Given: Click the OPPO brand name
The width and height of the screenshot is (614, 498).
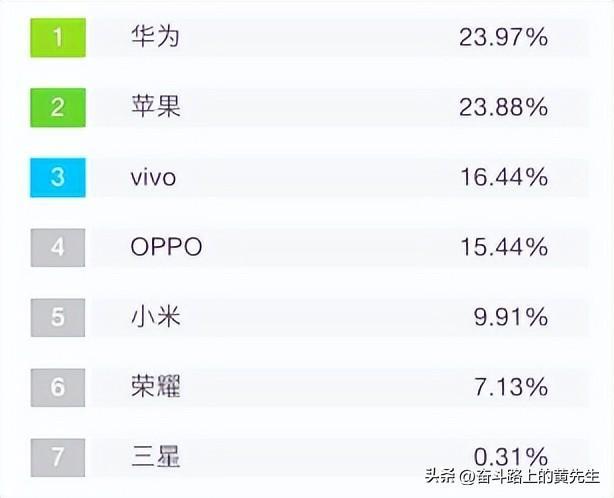Looking at the screenshot, I should [x=166, y=247].
